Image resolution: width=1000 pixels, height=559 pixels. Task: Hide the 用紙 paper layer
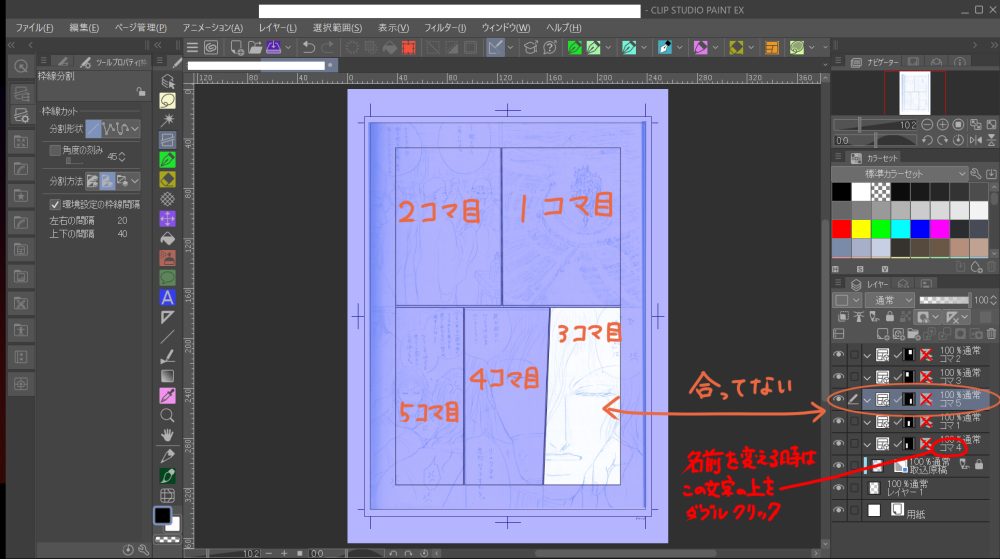point(839,511)
